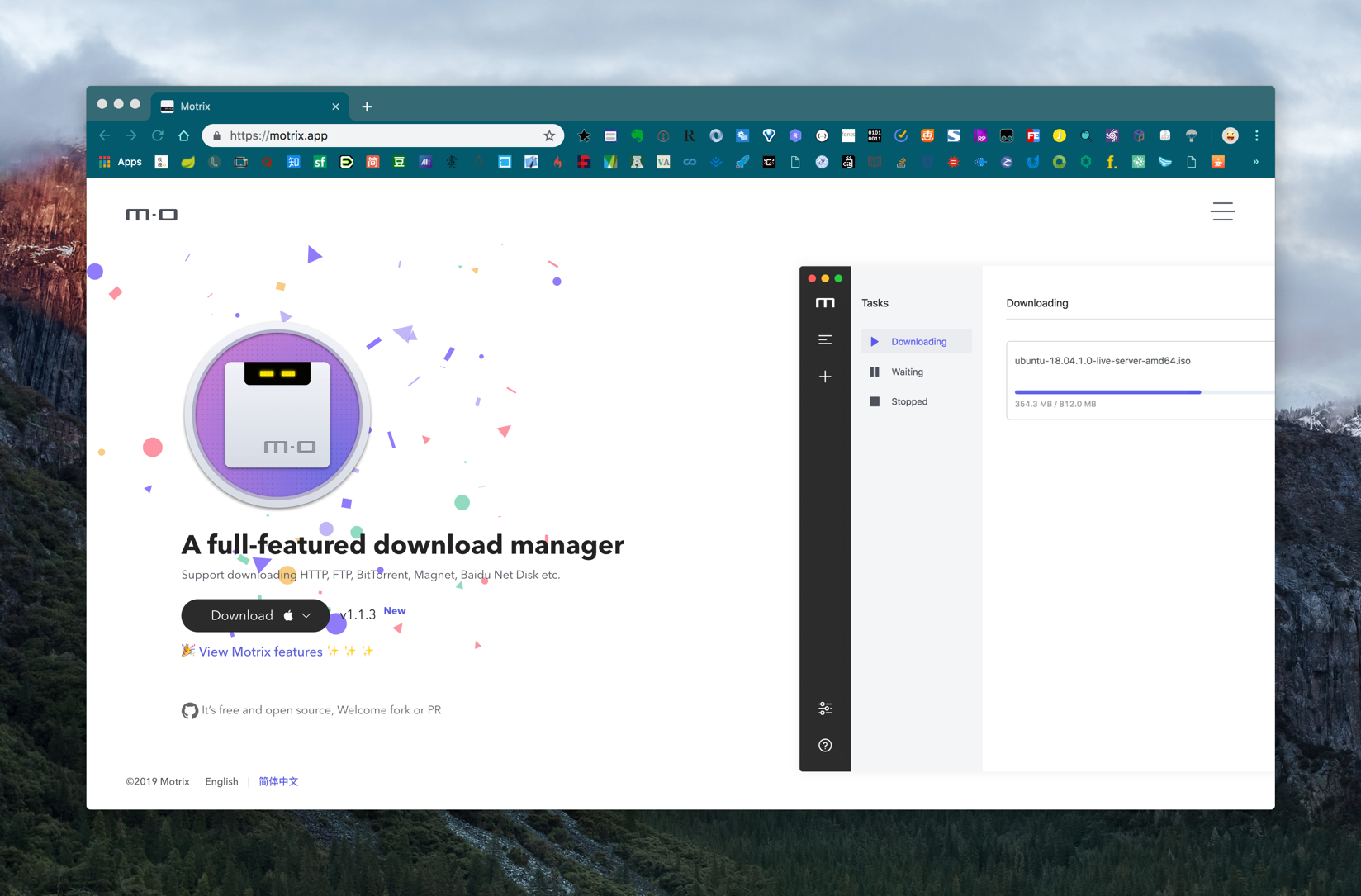Click the task list icon in sidebar
Screen dimensions: 1361x896
point(824,339)
